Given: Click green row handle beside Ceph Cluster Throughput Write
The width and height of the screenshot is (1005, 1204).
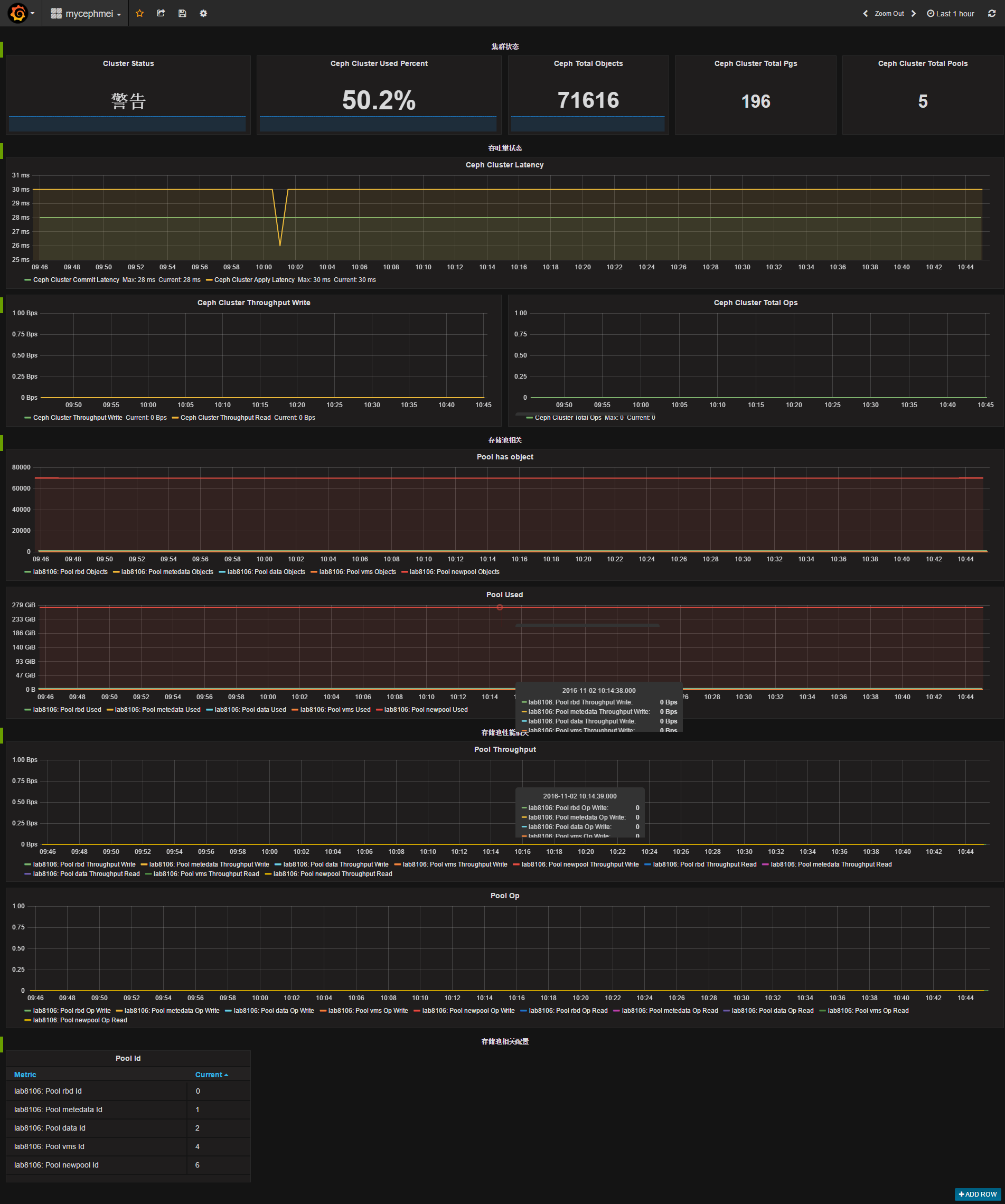Looking at the screenshot, I should (2, 305).
